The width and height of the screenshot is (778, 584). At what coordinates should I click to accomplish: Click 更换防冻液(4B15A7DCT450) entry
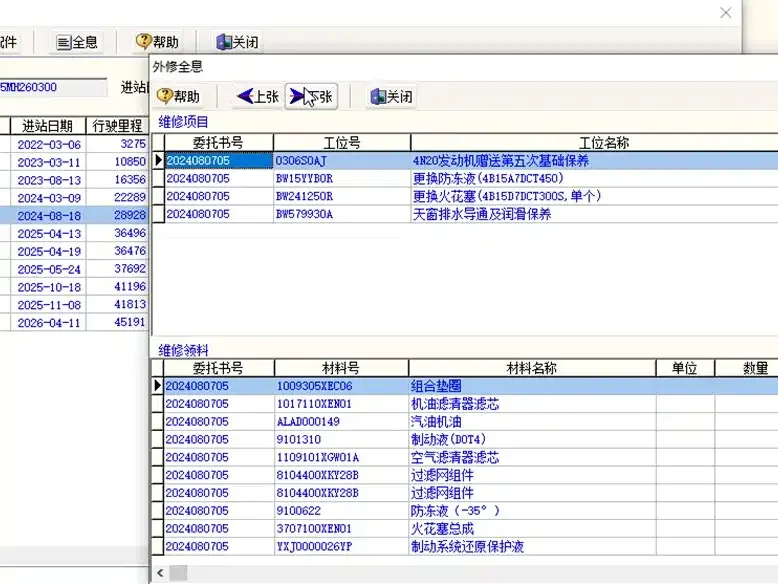click(x=488, y=179)
